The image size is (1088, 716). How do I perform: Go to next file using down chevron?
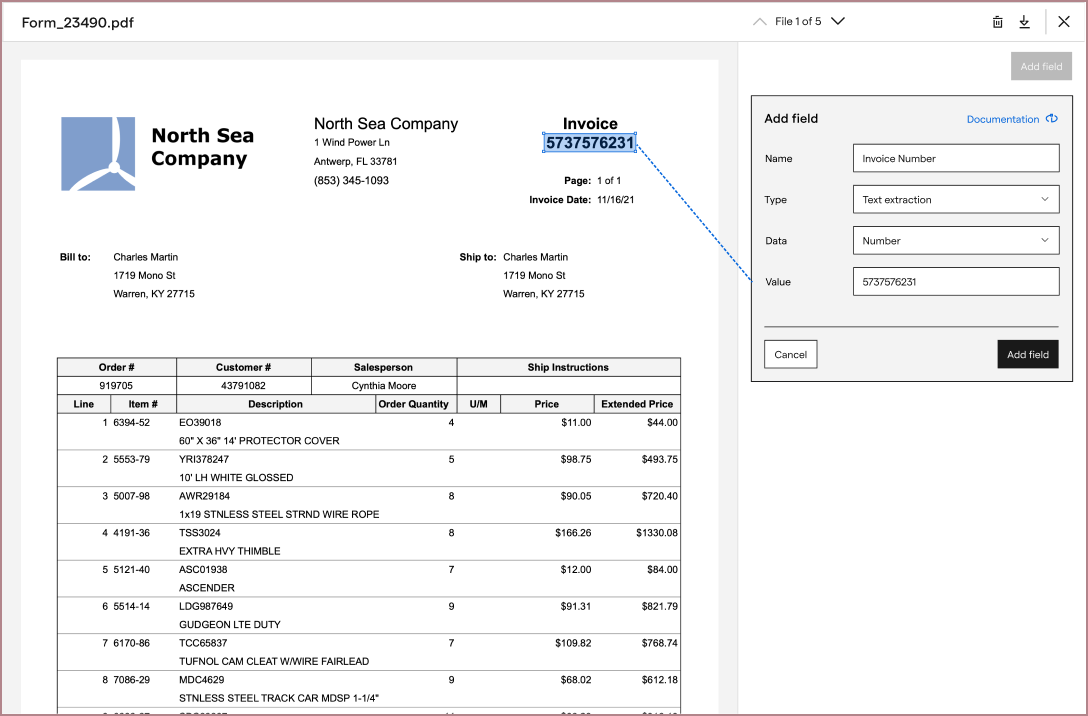pos(838,22)
